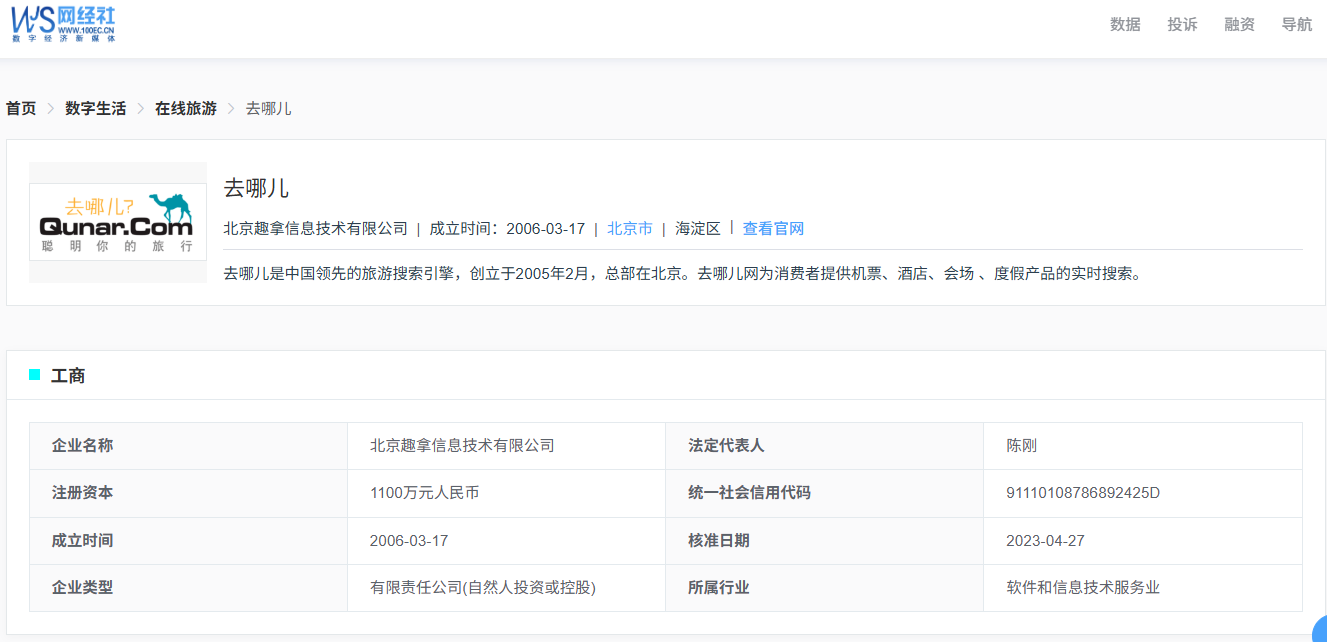Click the 软件和信息技术服务业 cell
This screenshot has height=642, width=1327.
point(1143,588)
